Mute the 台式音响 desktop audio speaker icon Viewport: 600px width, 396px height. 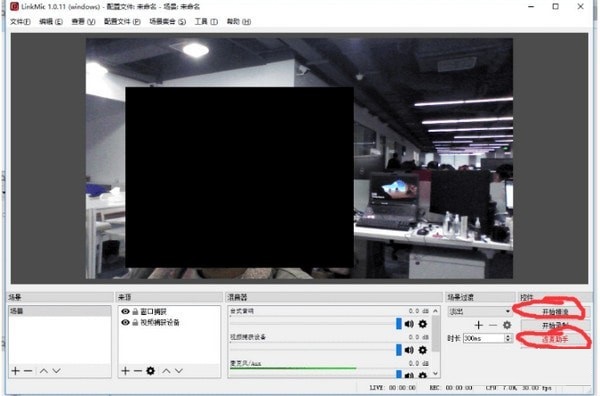[x=409, y=324]
